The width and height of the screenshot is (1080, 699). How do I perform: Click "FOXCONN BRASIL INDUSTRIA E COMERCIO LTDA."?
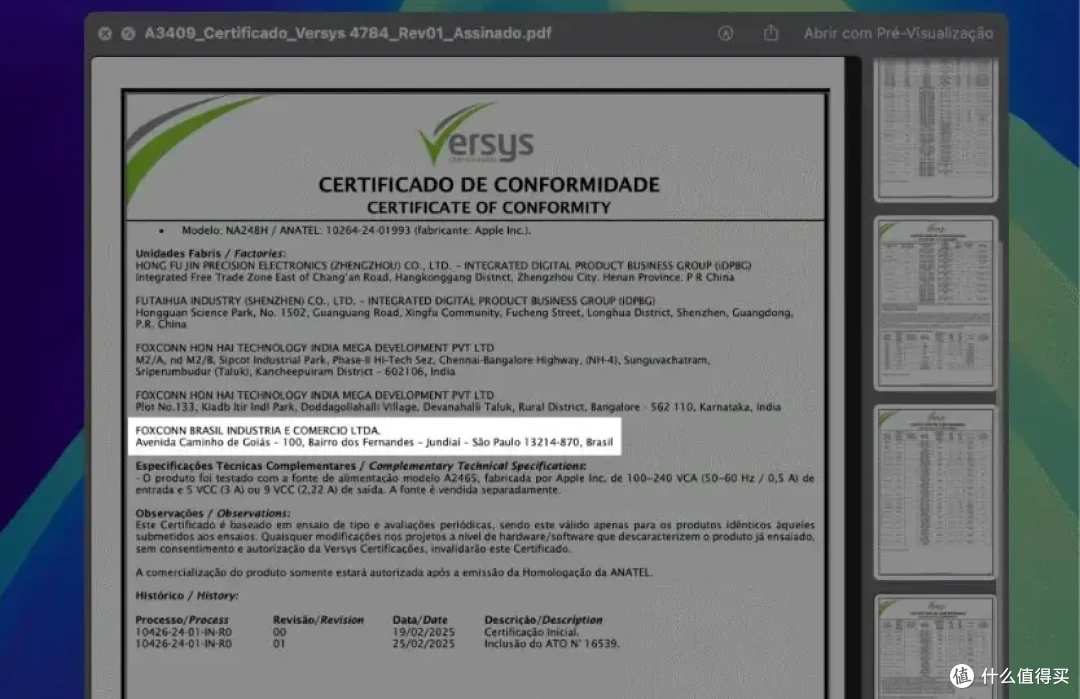click(x=258, y=430)
